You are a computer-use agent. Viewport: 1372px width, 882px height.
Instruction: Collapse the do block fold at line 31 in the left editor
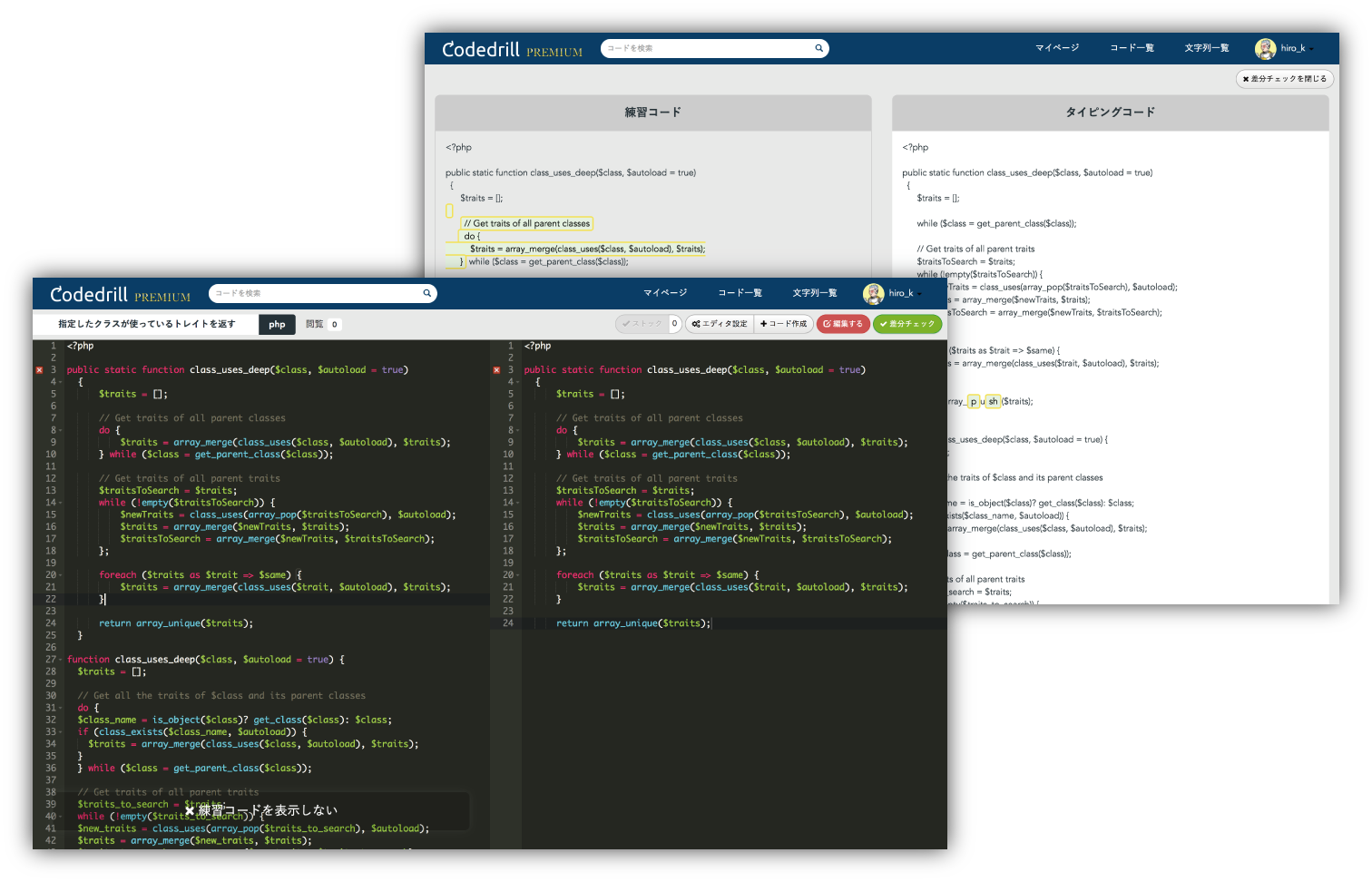click(x=60, y=708)
